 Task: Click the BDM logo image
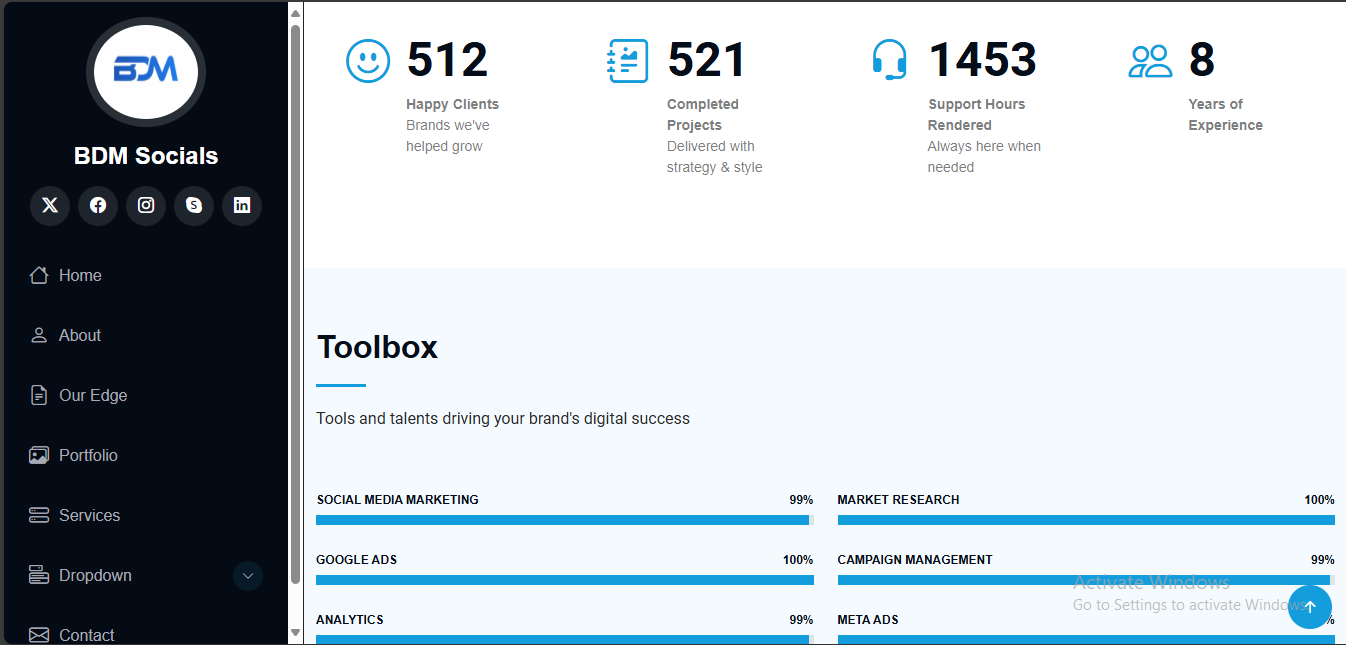click(146, 71)
